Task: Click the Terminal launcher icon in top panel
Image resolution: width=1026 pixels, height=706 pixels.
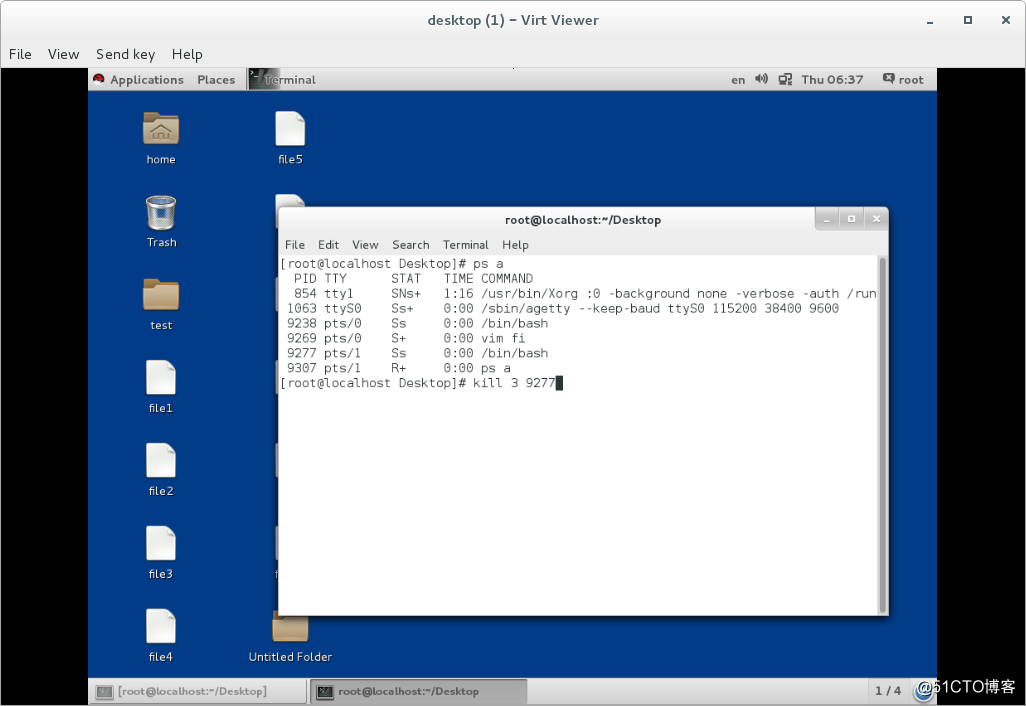Action: point(264,79)
